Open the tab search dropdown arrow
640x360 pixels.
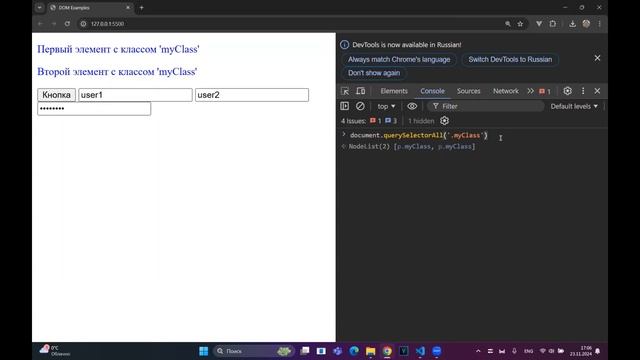point(40,7)
